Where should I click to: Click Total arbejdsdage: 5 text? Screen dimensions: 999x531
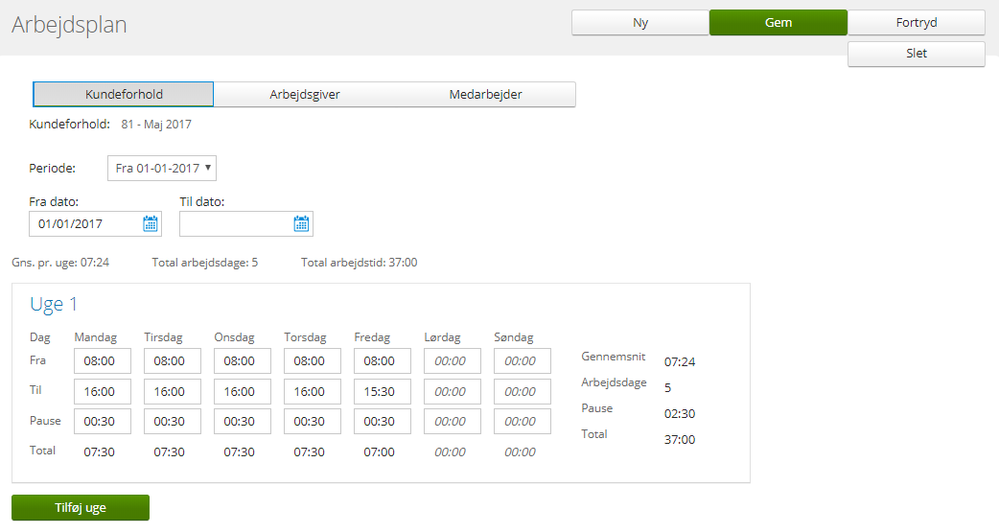click(x=205, y=263)
